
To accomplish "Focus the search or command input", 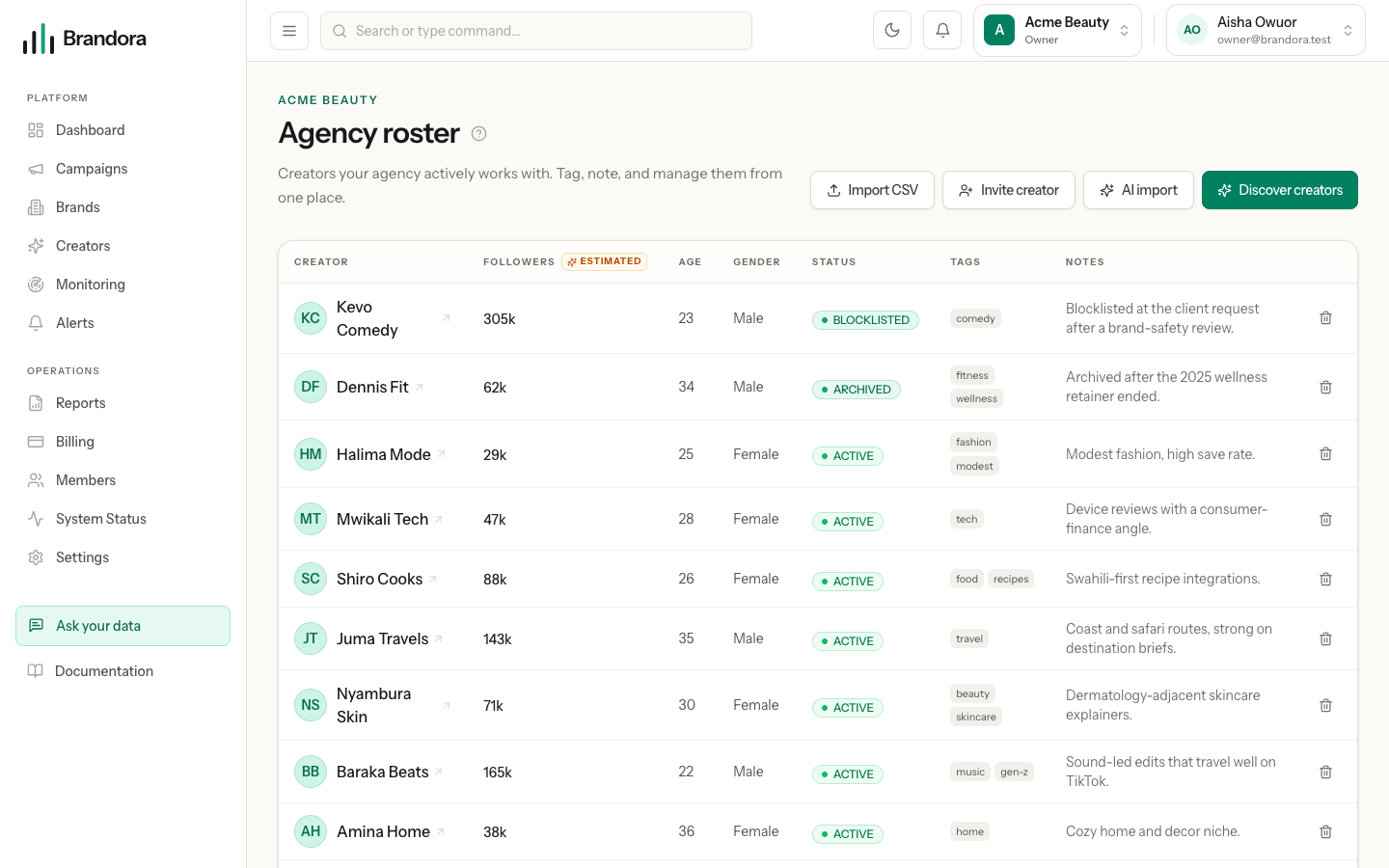I will pyautogui.click(x=536, y=31).
